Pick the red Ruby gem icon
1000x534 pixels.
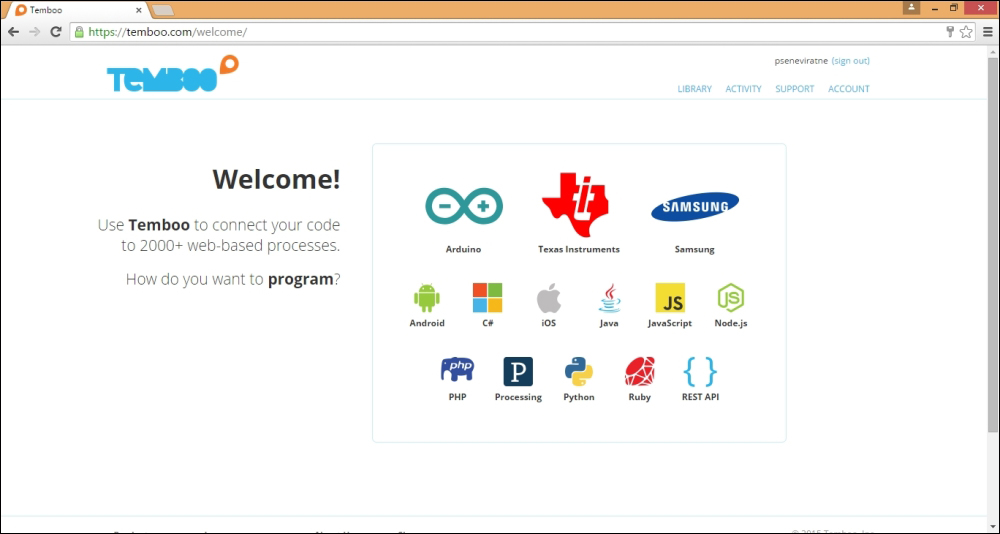point(639,371)
